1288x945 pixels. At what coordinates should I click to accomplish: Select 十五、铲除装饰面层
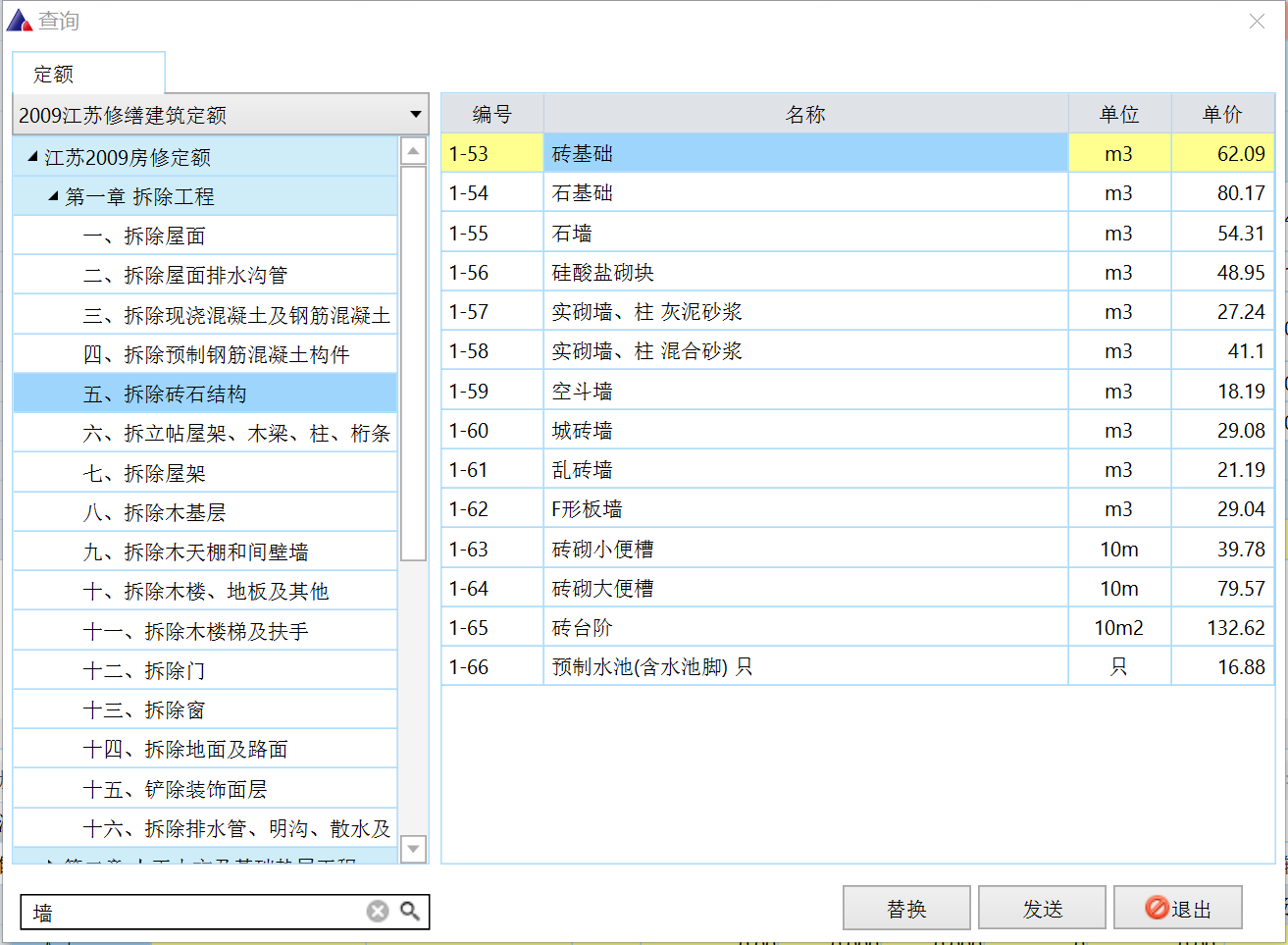pyautogui.click(x=205, y=789)
